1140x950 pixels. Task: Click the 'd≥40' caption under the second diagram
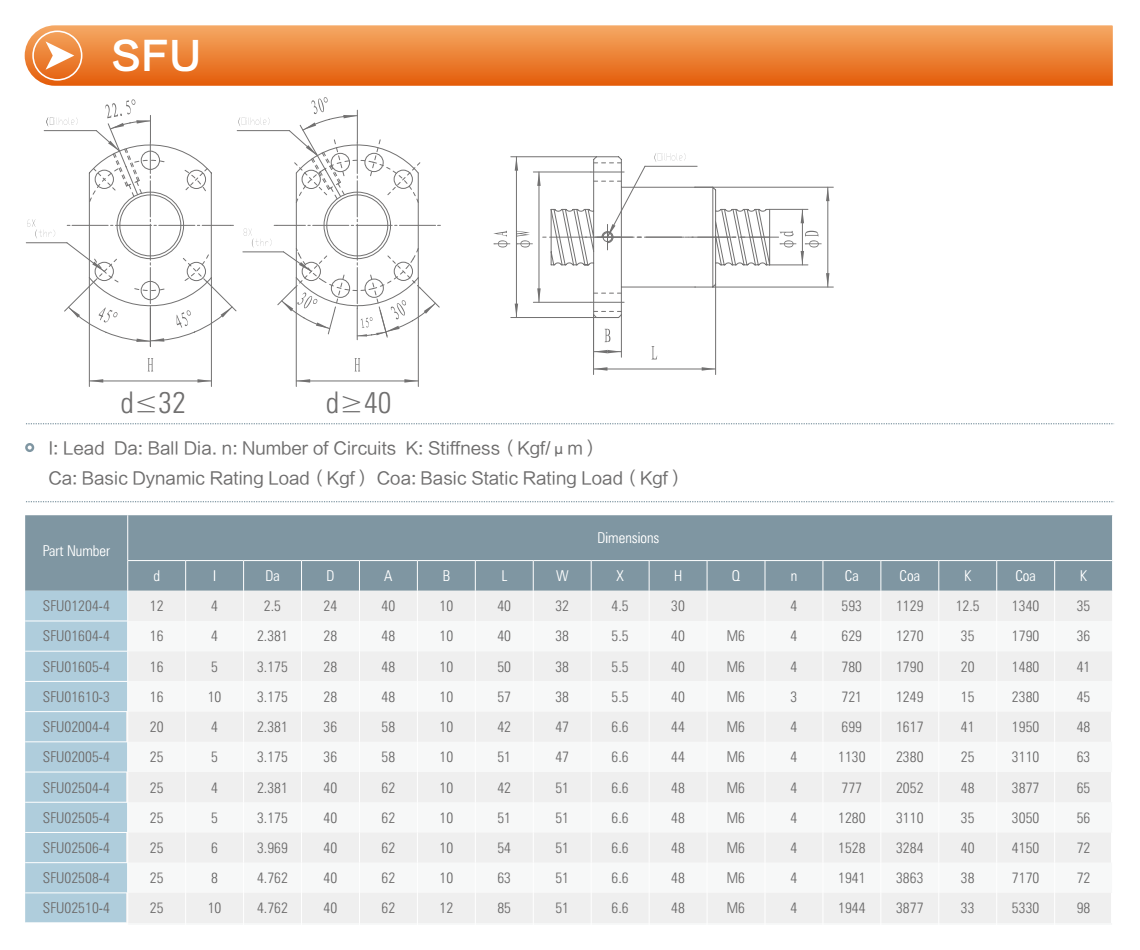(x=358, y=403)
